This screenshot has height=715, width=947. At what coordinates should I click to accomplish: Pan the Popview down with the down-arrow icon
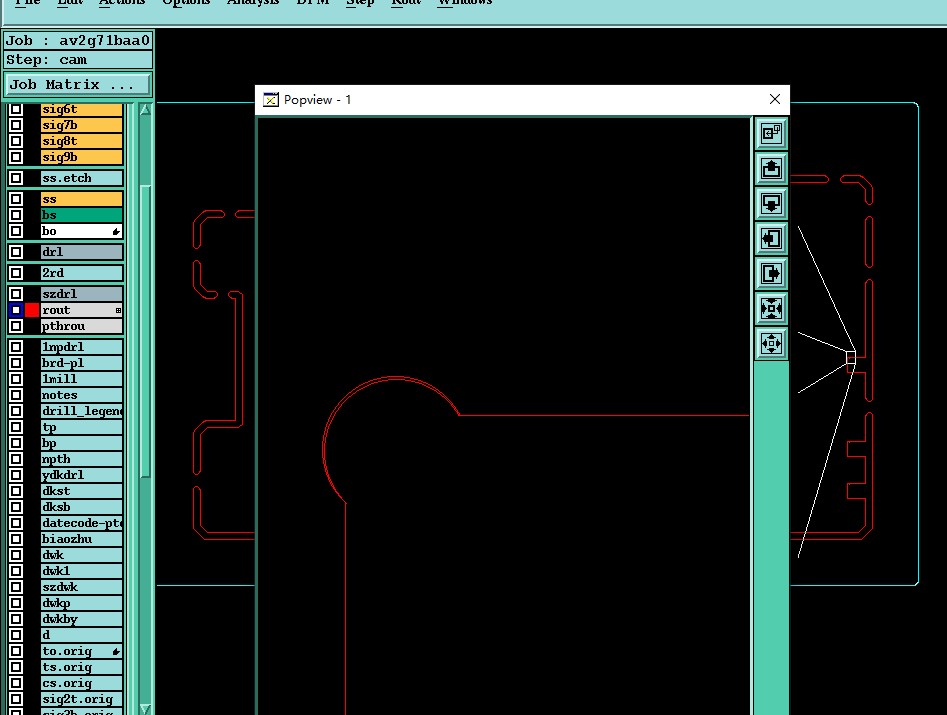tap(771, 203)
